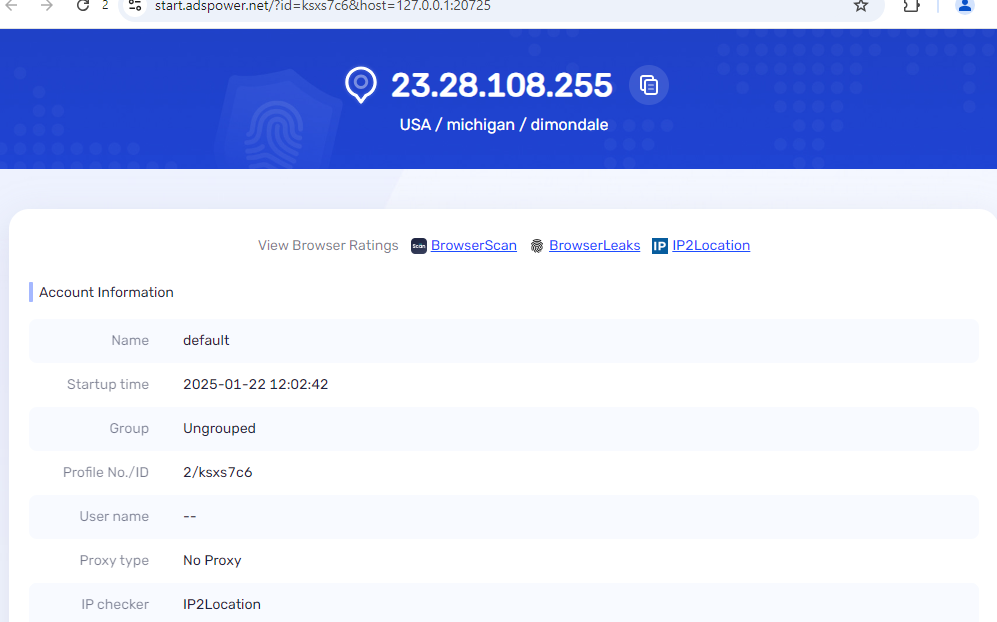Screen dimensions: 997x622
Task: Copy the IP address using the copy icon
Action: click(648, 85)
